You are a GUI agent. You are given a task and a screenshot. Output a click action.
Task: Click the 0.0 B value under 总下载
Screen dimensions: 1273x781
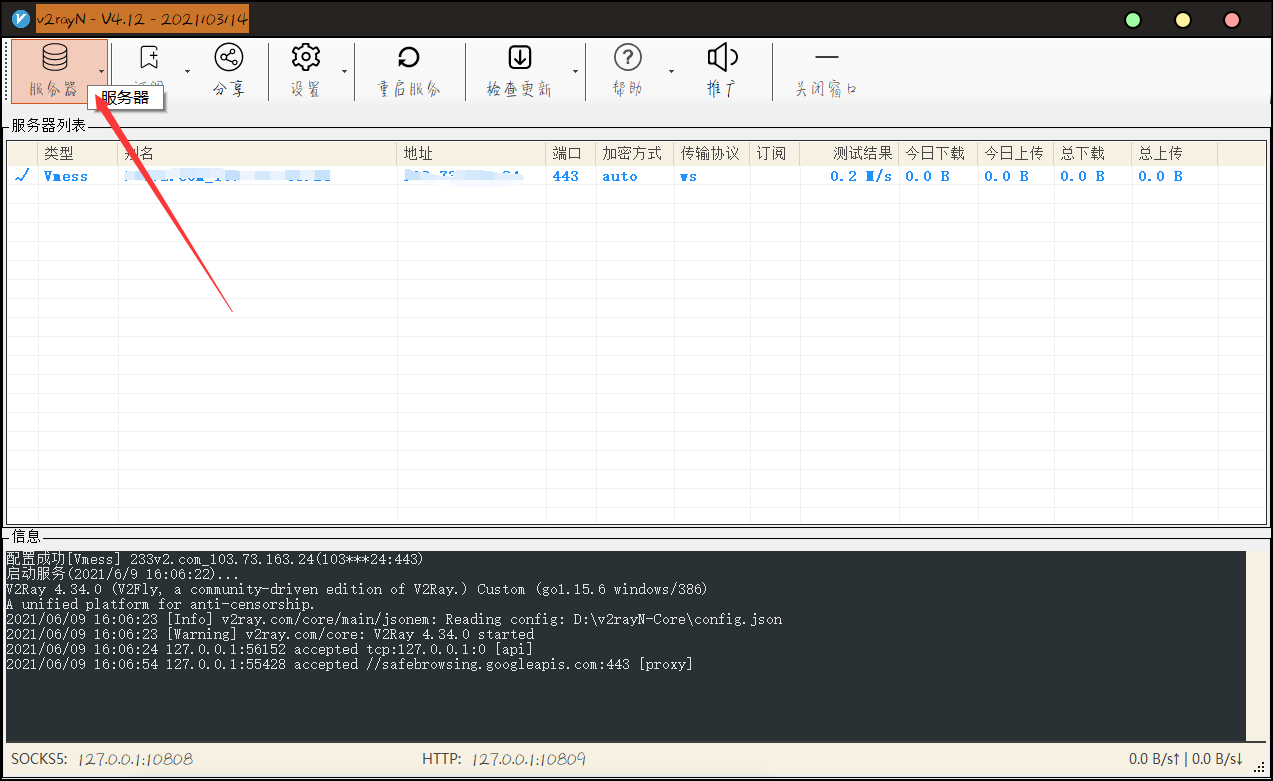[1083, 176]
